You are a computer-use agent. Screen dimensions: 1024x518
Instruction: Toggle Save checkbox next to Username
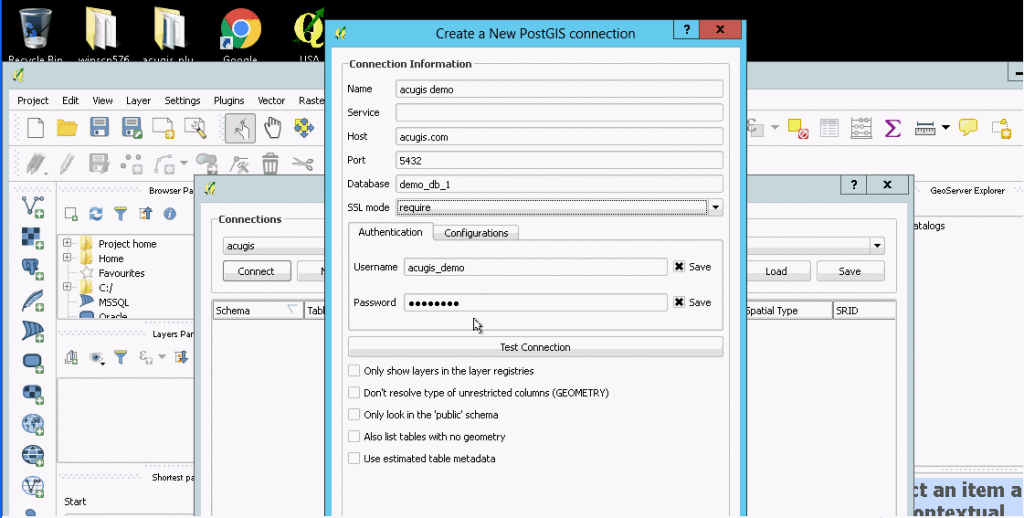coord(679,267)
